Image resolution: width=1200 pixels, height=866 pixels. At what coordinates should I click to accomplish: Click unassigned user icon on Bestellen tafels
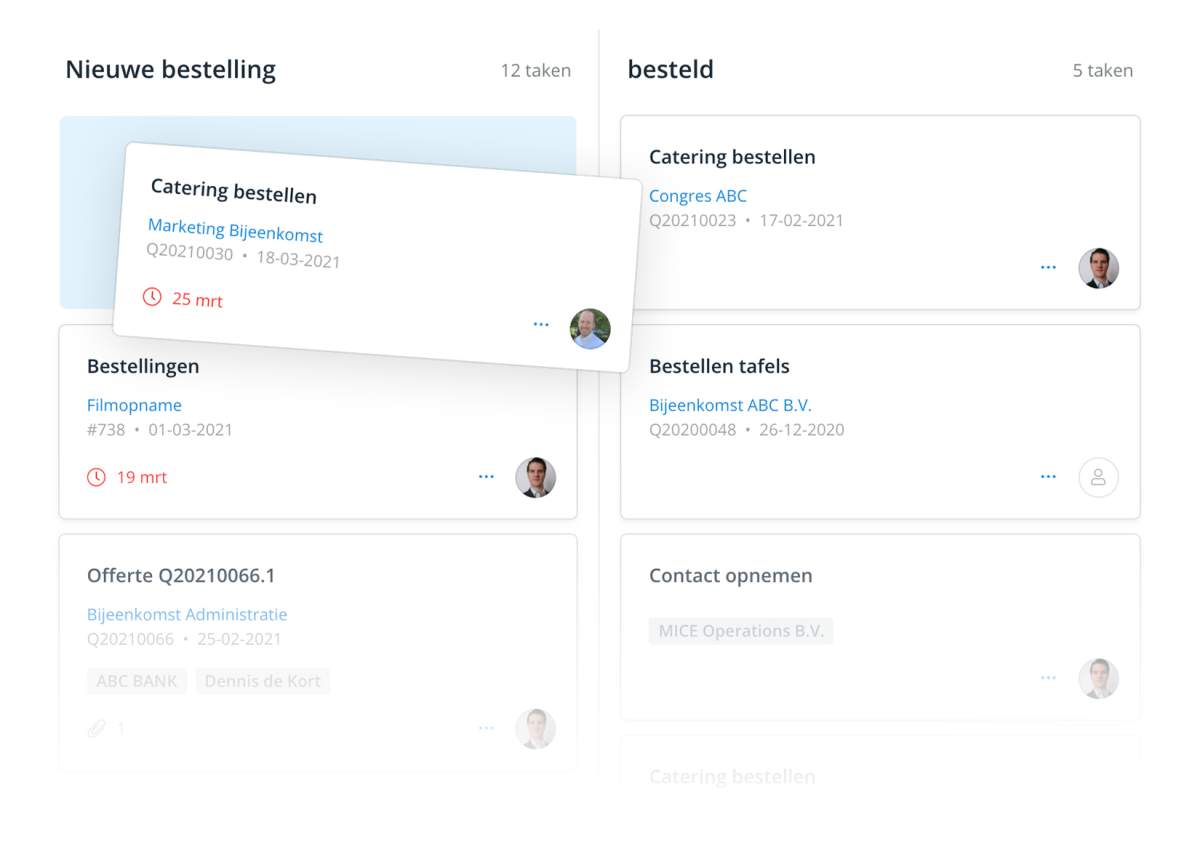coord(1098,477)
